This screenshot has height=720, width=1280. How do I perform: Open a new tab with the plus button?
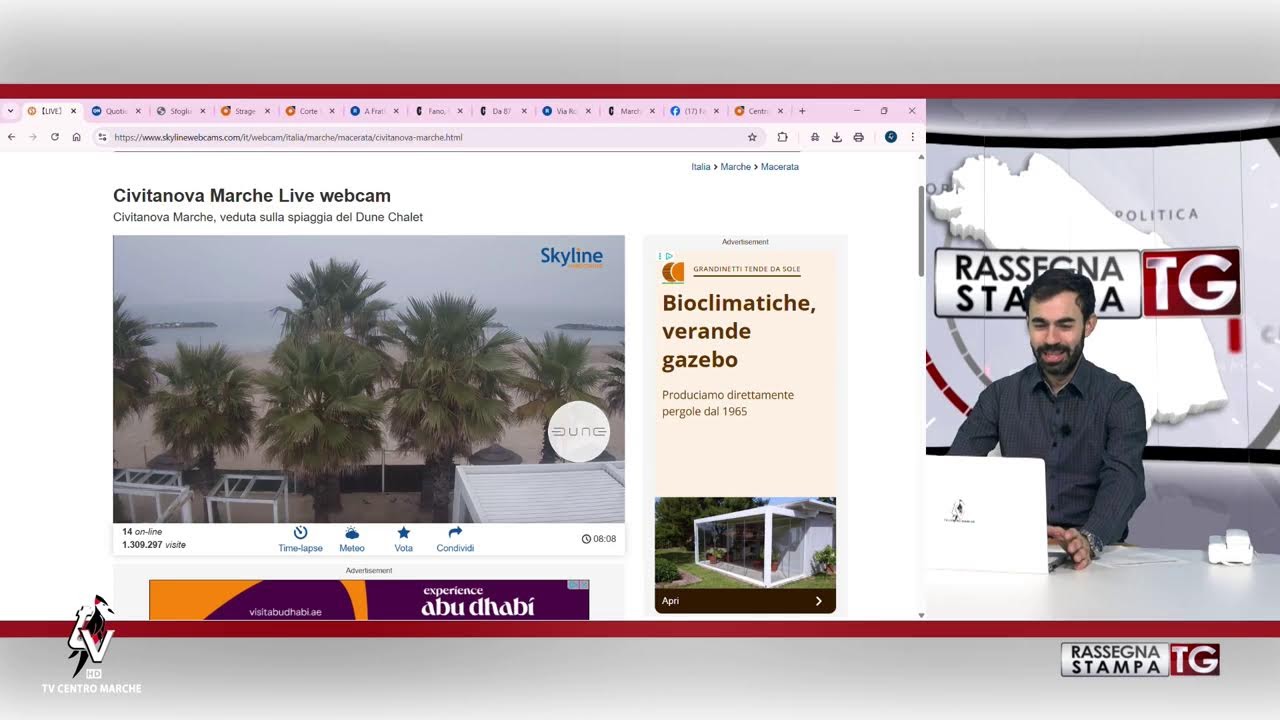point(802,111)
